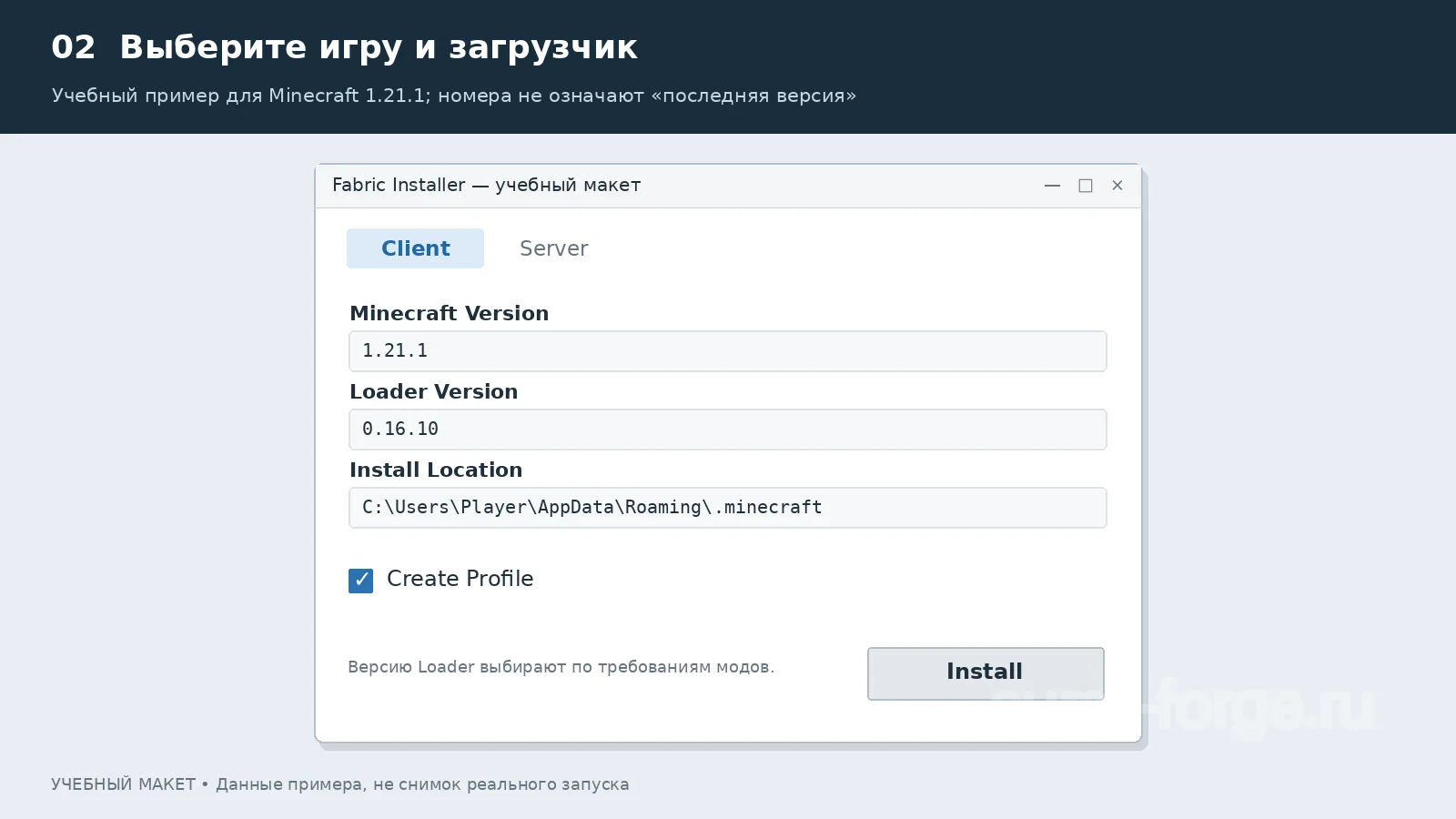Minimize the Fabric Installer window
Screen dimensions: 1456x819
1052,186
